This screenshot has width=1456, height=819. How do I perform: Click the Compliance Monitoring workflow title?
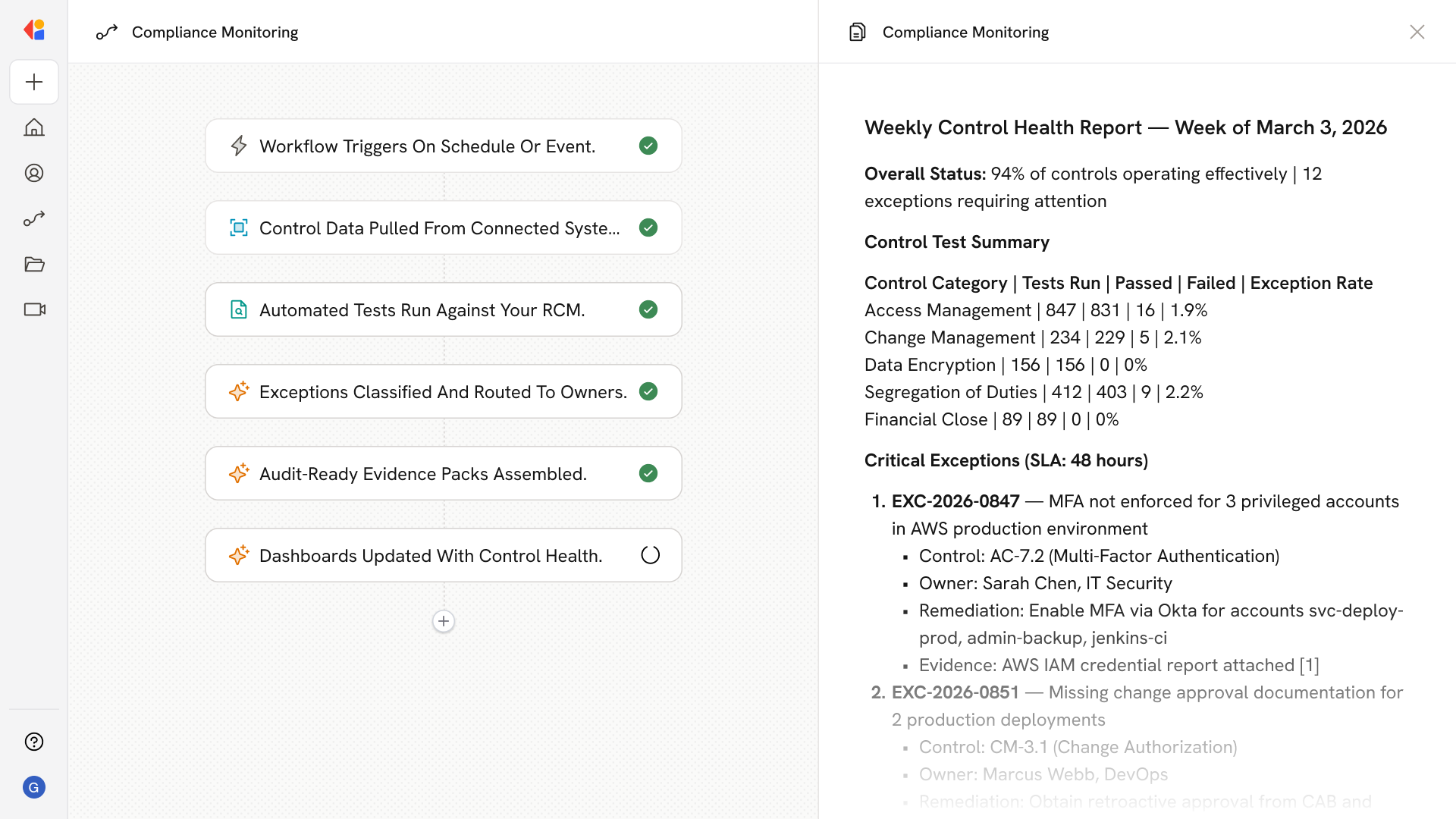pos(215,32)
